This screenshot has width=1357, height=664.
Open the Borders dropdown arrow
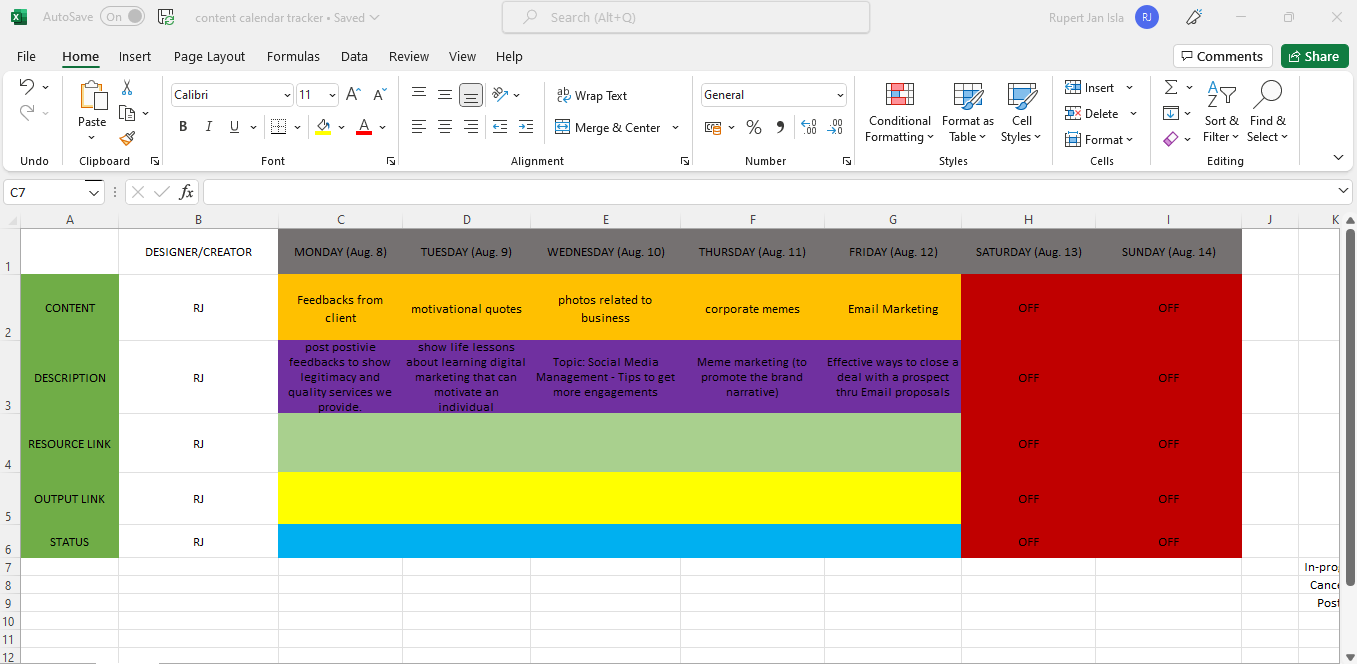pyautogui.click(x=297, y=127)
